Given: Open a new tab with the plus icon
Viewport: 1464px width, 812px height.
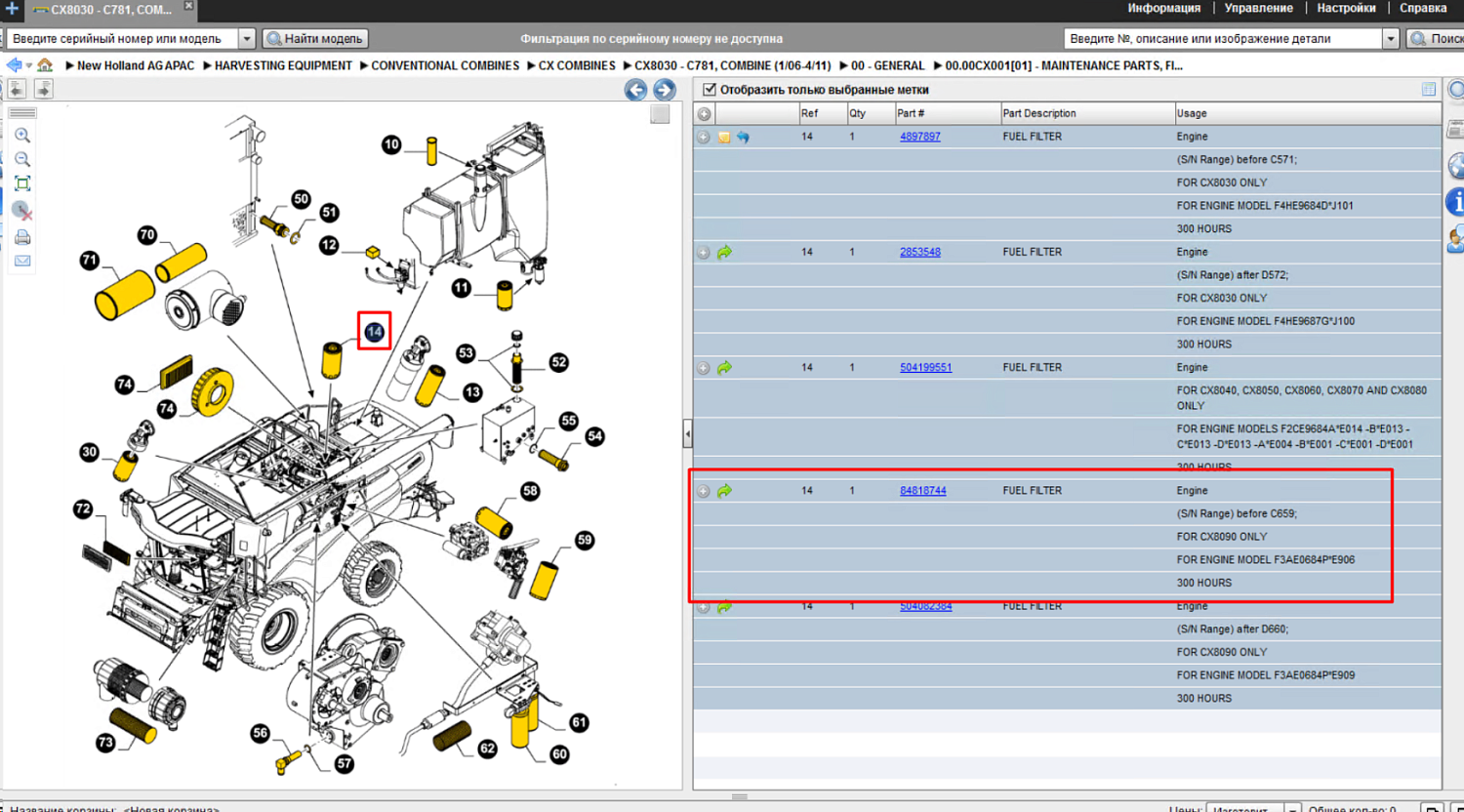Looking at the screenshot, I should point(12,9).
